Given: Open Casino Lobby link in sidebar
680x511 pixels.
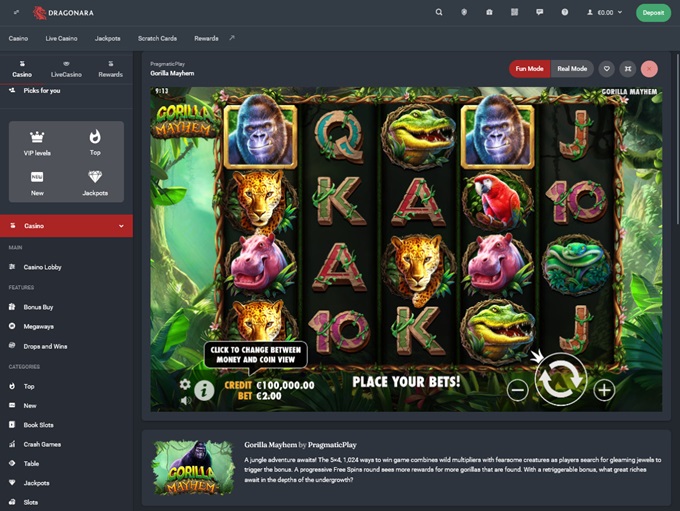Looking at the screenshot, I should 42,267.
